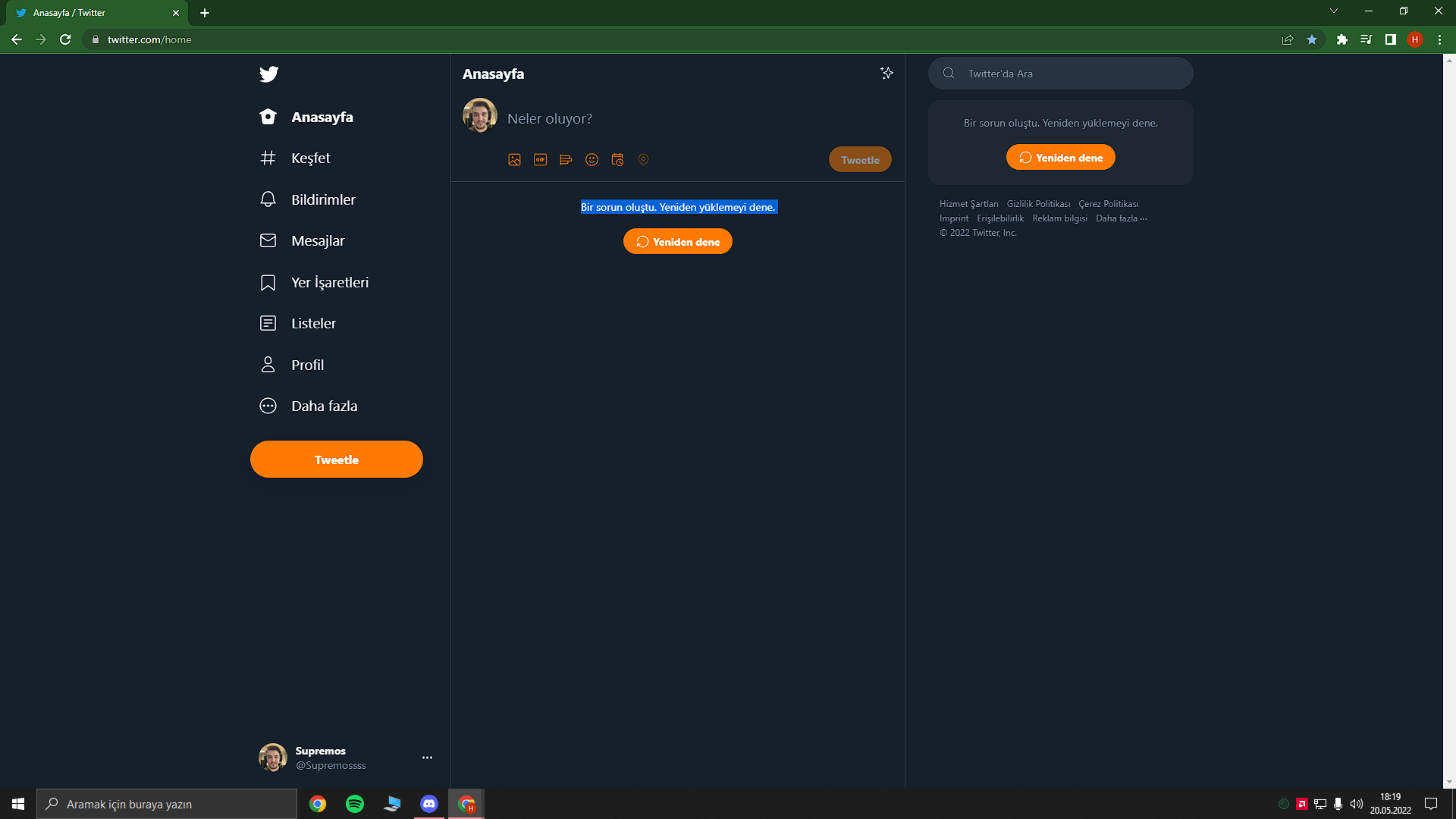This screenshot has width=1456, height=819.
Task: Click the browser back arrow
Action: pyautogui.click(x=17, y=39)
